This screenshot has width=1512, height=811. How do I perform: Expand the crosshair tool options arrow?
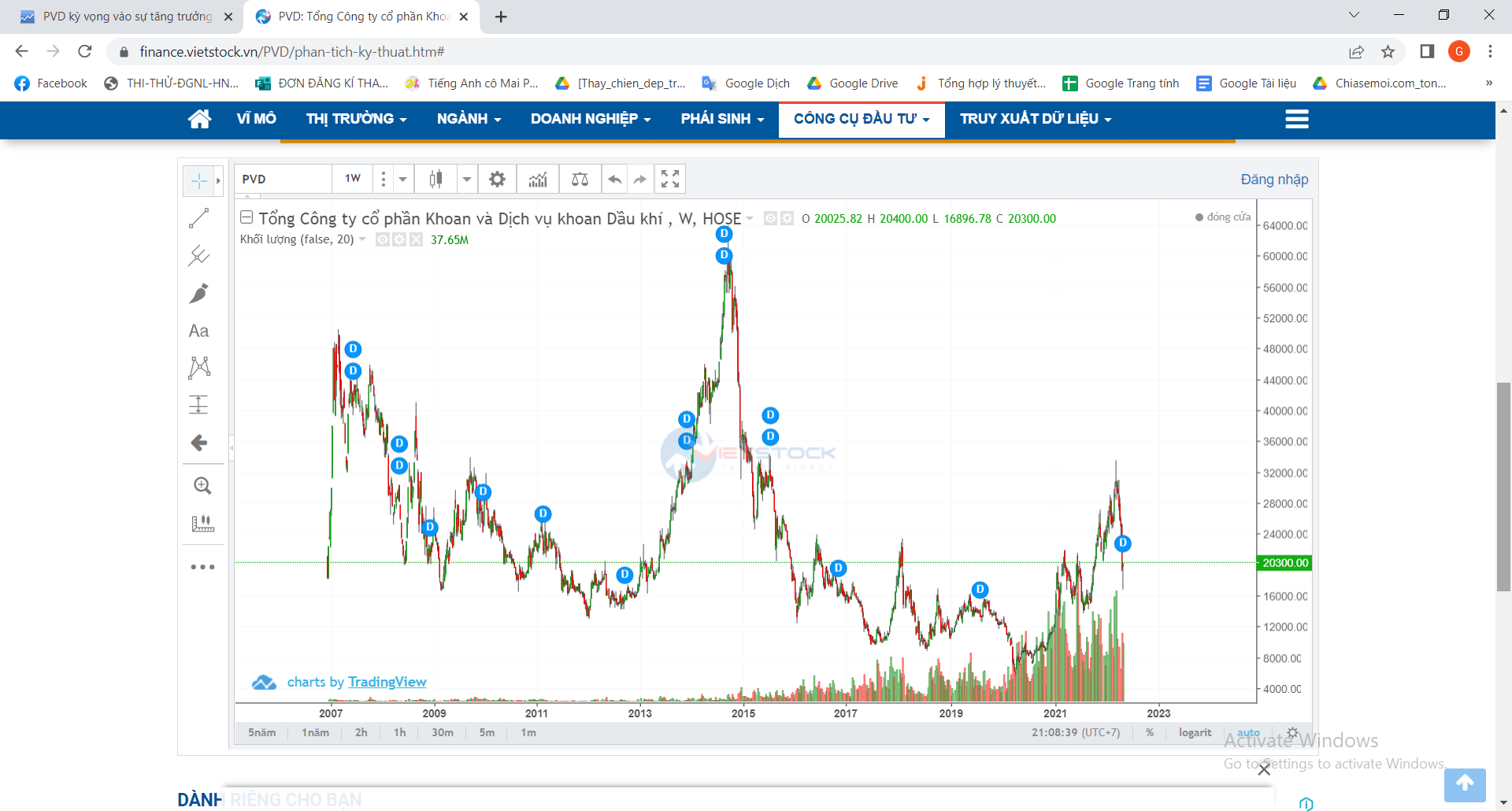218,181
